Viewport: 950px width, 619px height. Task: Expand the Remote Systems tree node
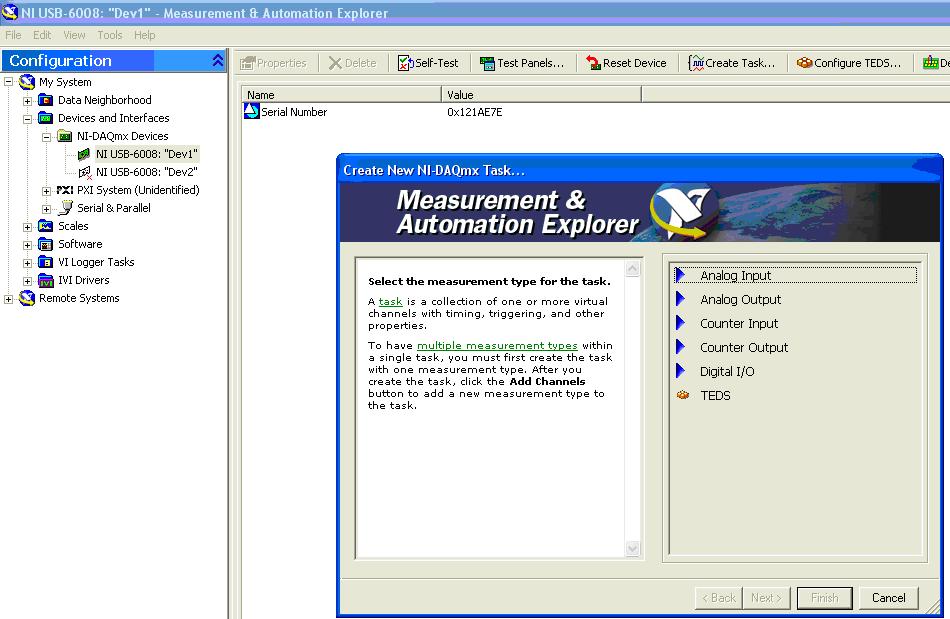pyautogui.click(x=9, y=298)
